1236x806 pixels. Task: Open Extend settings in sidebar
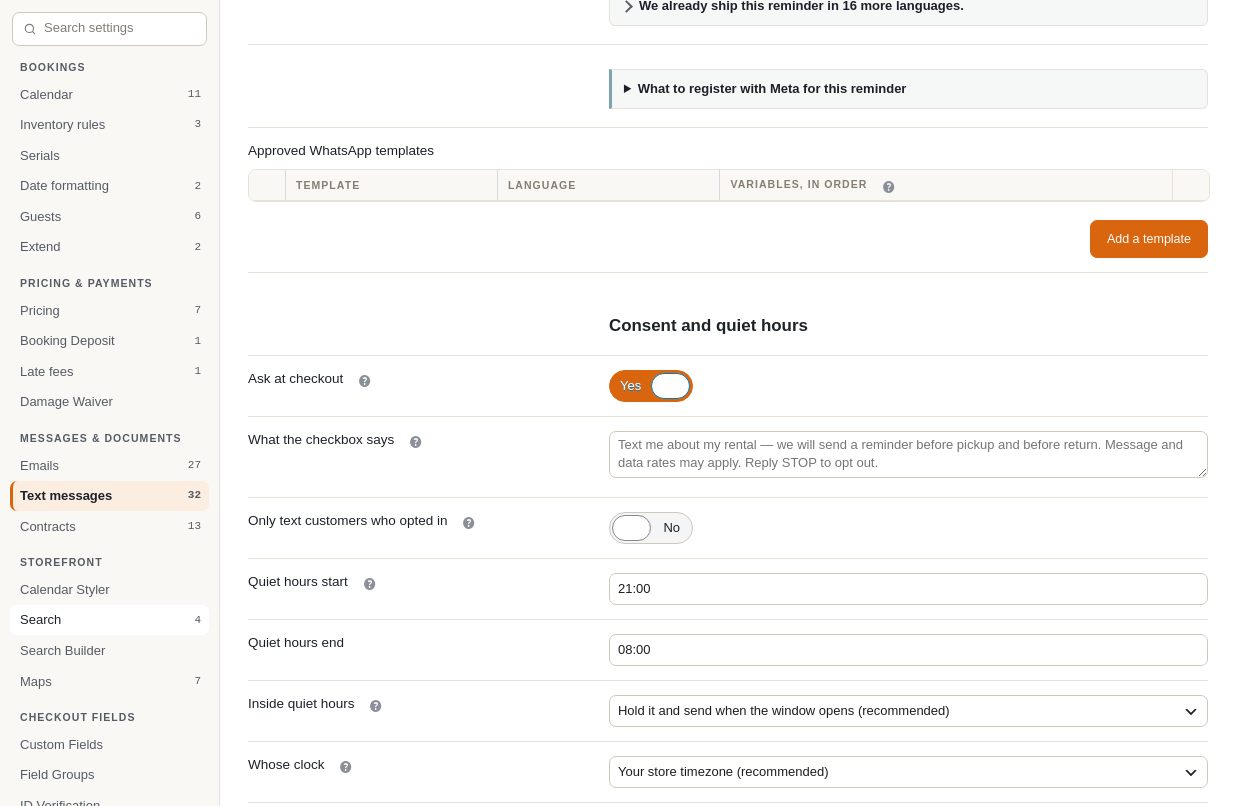click(x=110, y=247)
